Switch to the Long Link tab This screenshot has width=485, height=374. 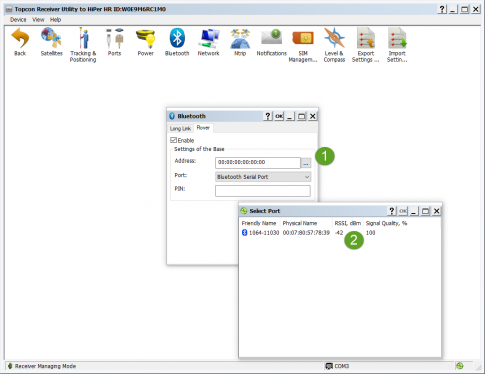[x=180, y=128]
